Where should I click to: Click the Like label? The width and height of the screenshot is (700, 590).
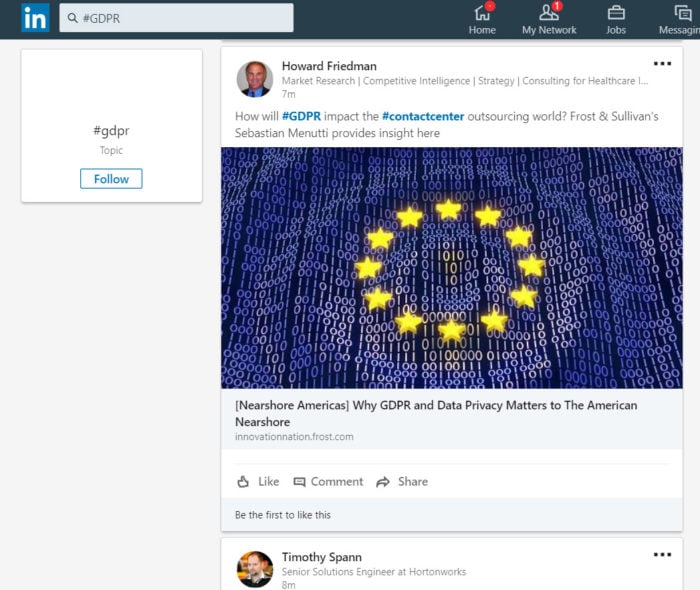pyautogui.click(x=268, y=482)
